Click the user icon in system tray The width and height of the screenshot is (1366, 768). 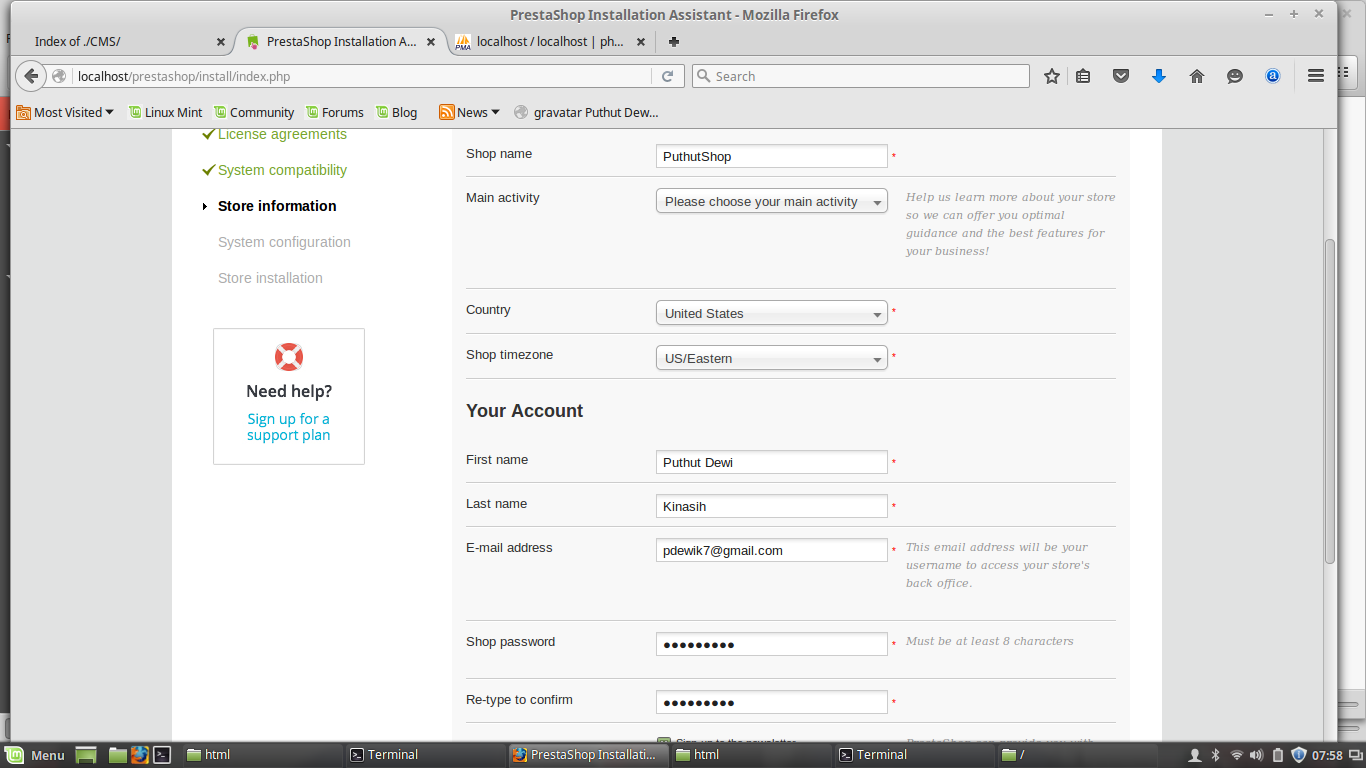[1194, 755]
